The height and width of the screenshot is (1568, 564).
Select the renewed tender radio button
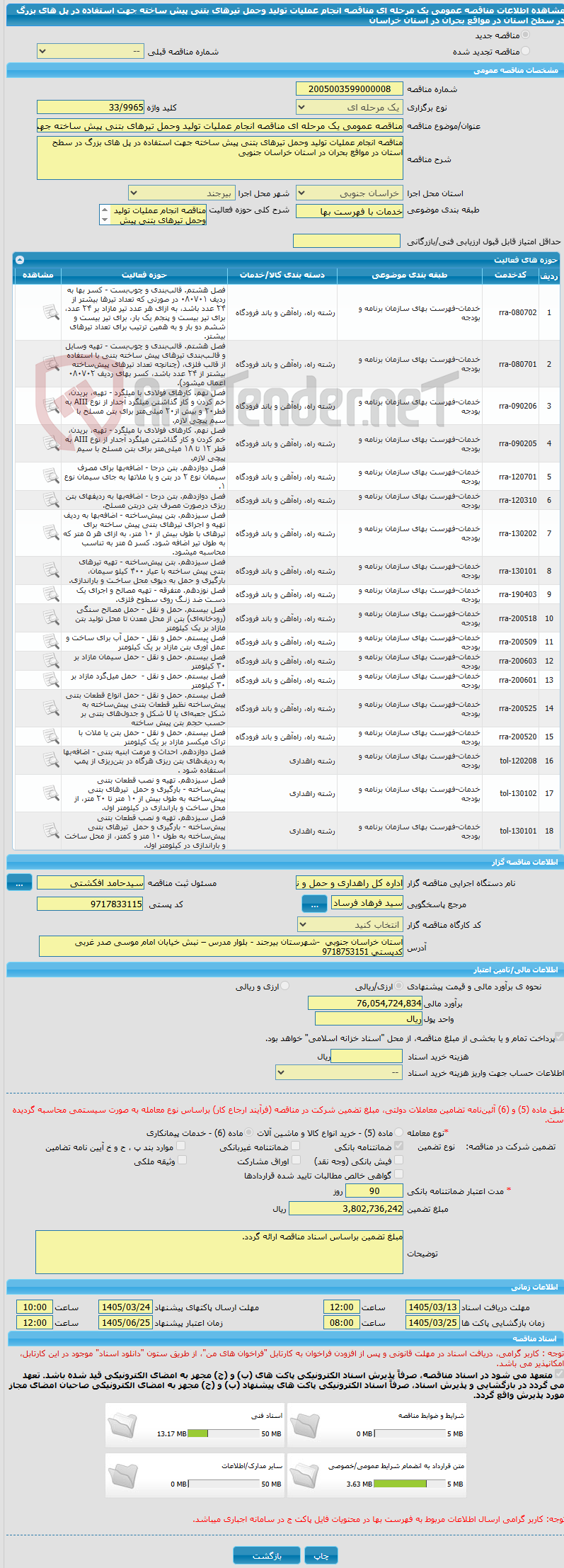pos(525,52)
